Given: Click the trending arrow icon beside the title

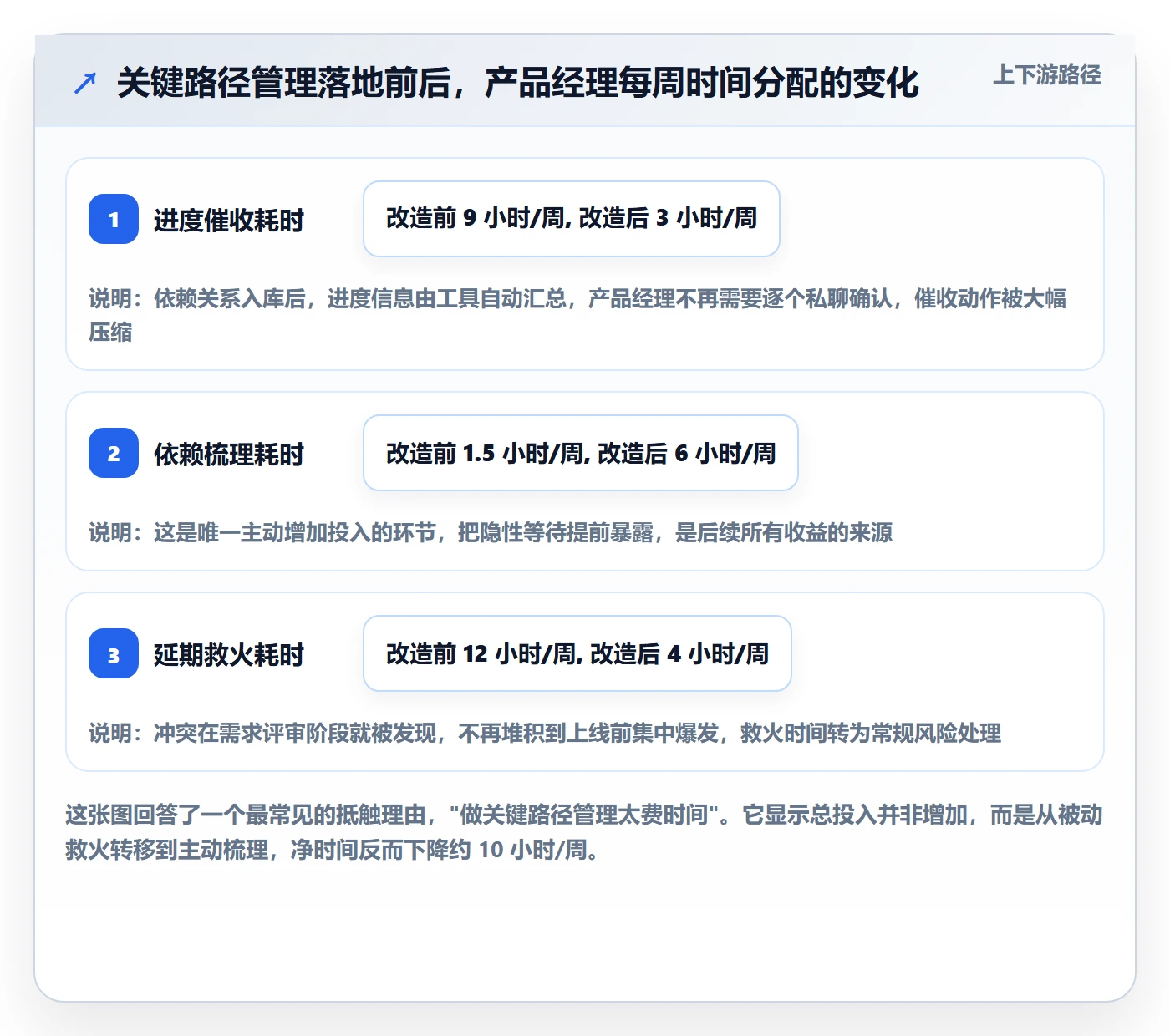Looking at the screenshot, I should click(85, 83).
